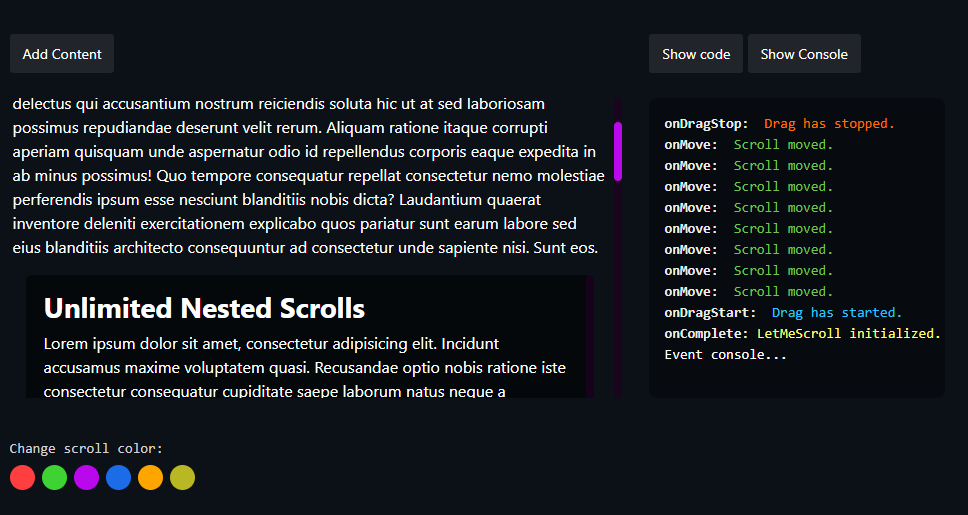Click the paragraph starting "delectus qui accusantium"
The width and height of the screenshot is (968, 515).
click(x=308, y=175)
